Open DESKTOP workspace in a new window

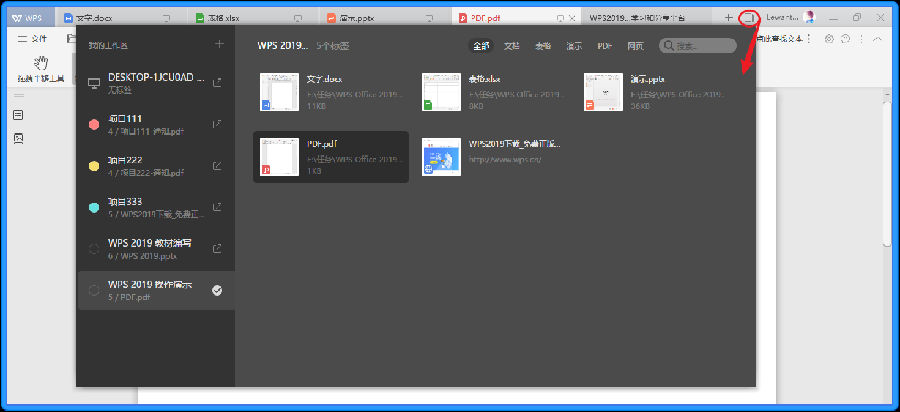(218, 82)
